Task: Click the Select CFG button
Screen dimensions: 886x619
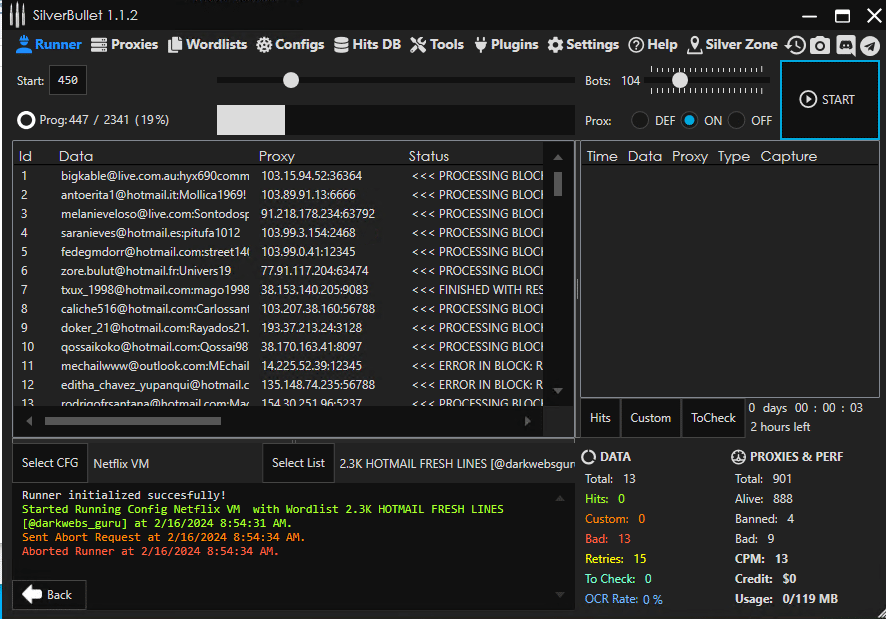Action: pos(50,463)
